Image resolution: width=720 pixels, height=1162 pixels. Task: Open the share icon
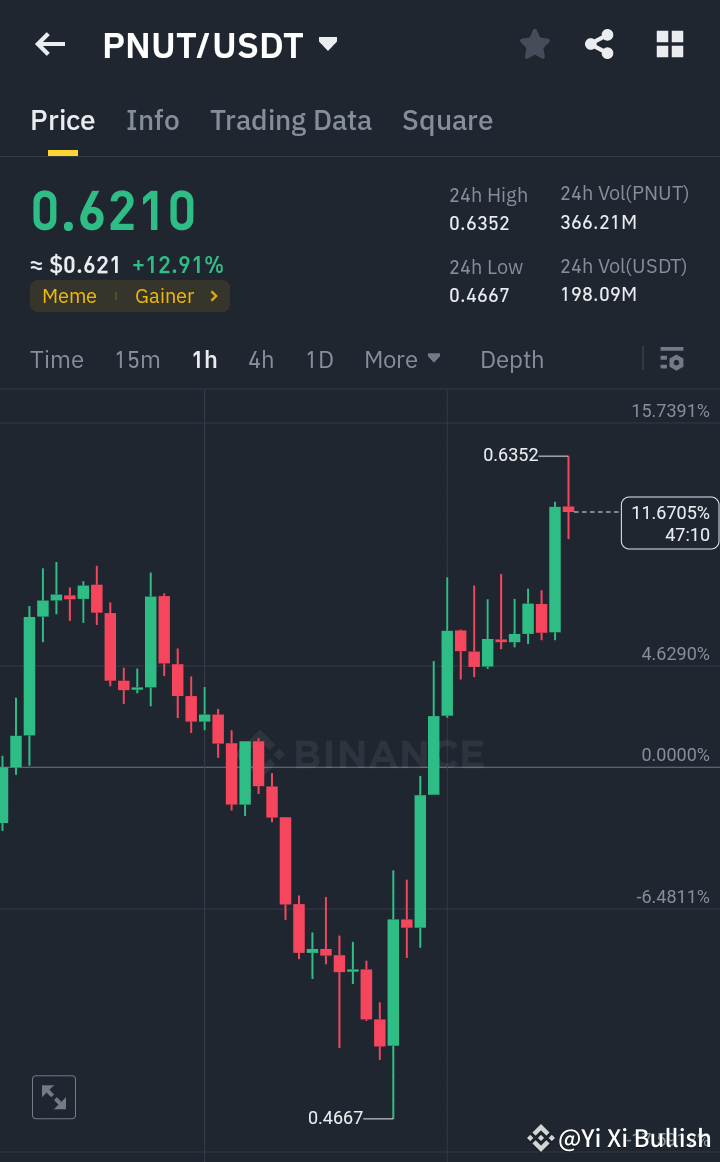coord(599,44)
